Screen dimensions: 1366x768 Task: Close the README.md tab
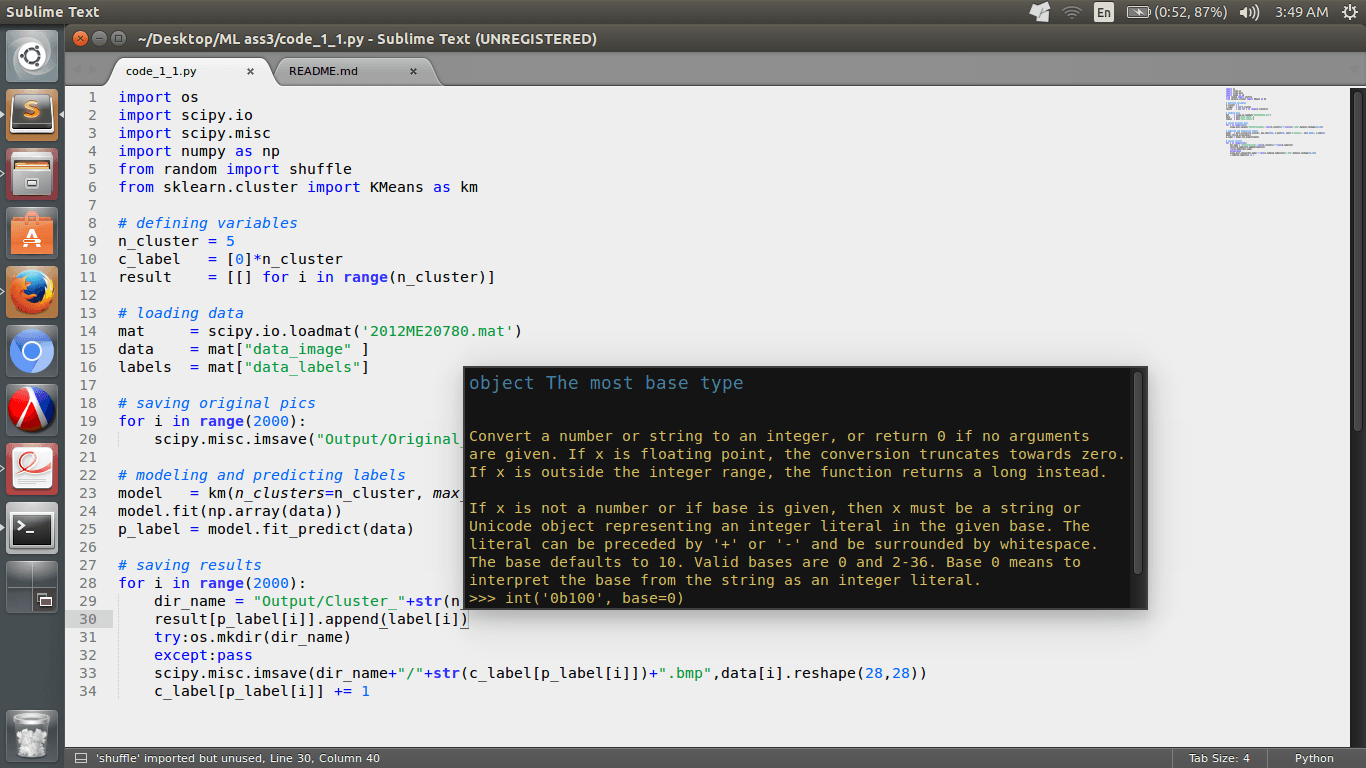tap(413, 71)
